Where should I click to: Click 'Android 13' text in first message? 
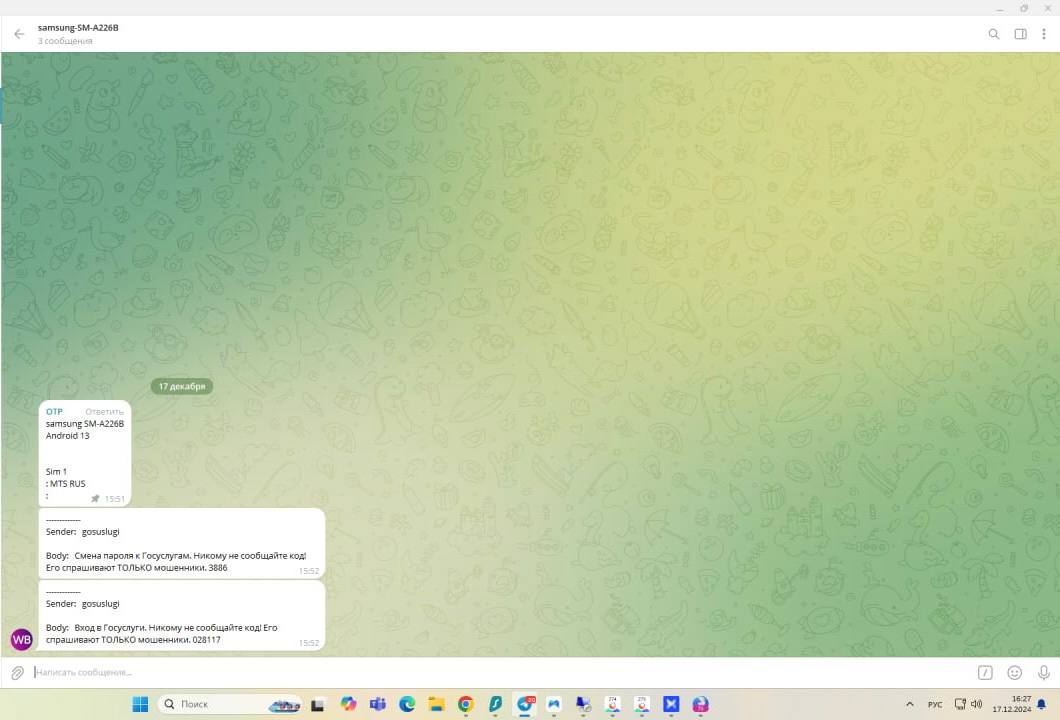(x=68, y=436)
